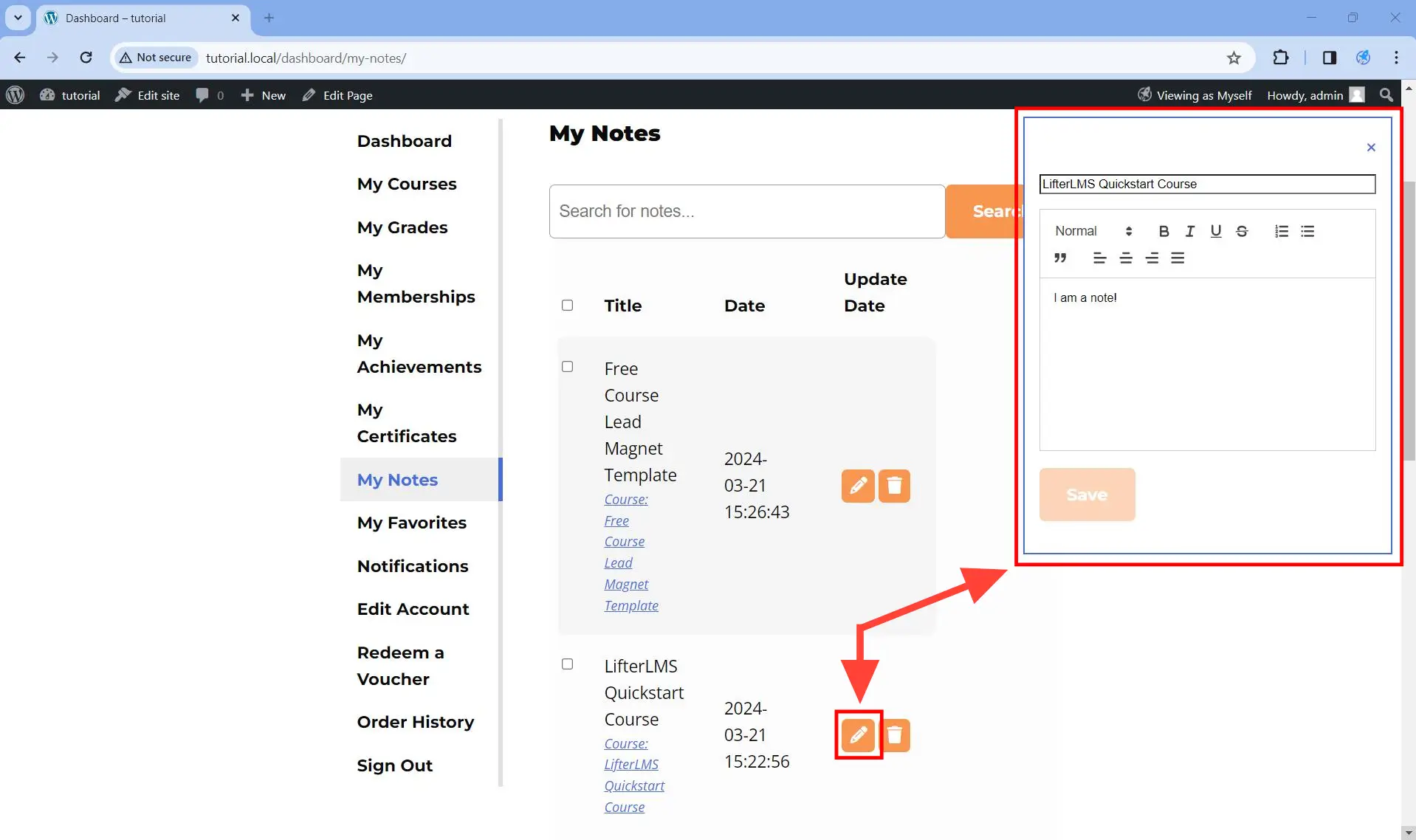Insert a numbered list in note
Image resolution: width=1416 pixels, height=840 pixels.
pyautogui.click(x=1282, y=231)
